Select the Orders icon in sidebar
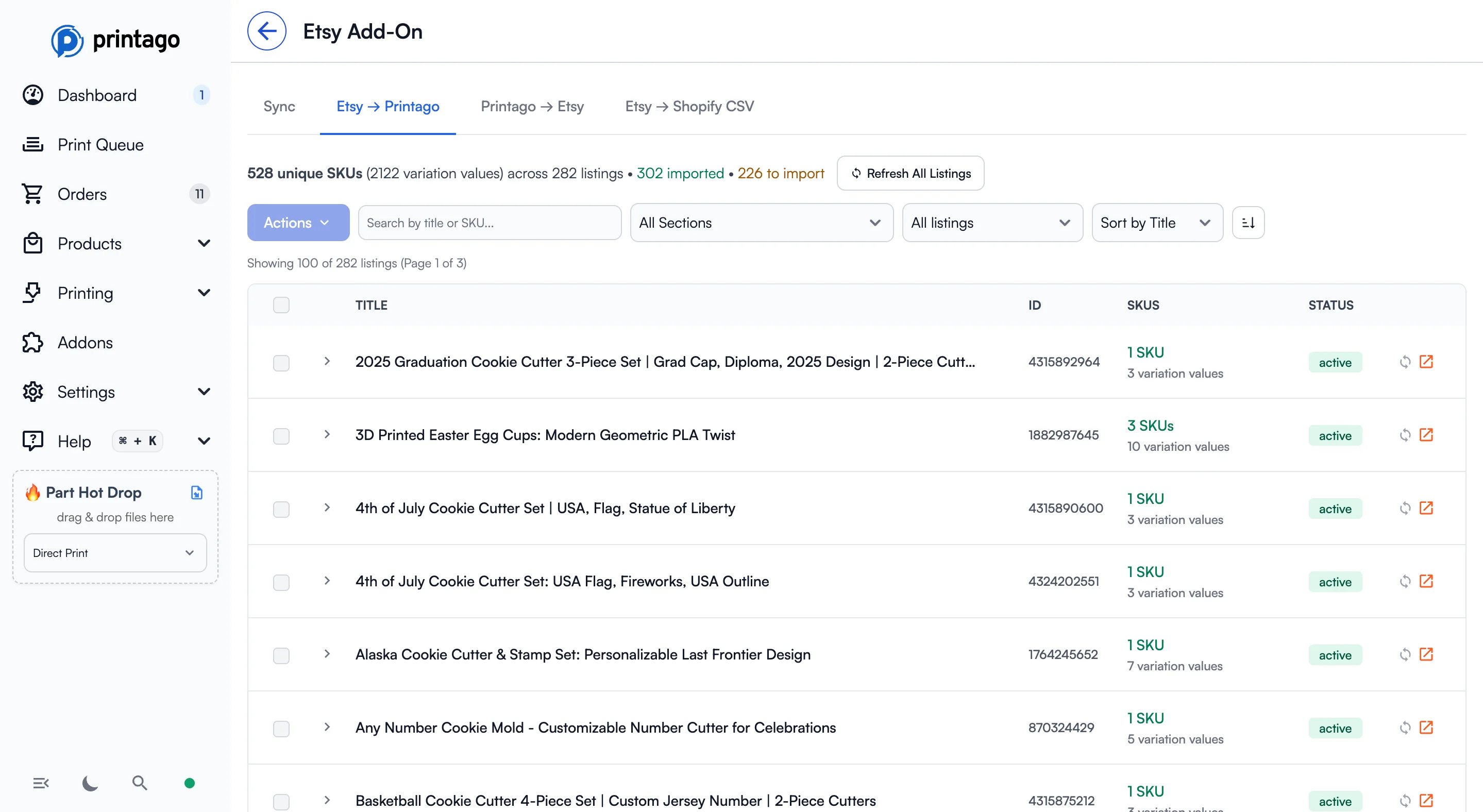The height and width of the screenshot is (812, 1483). coord(32,194)
